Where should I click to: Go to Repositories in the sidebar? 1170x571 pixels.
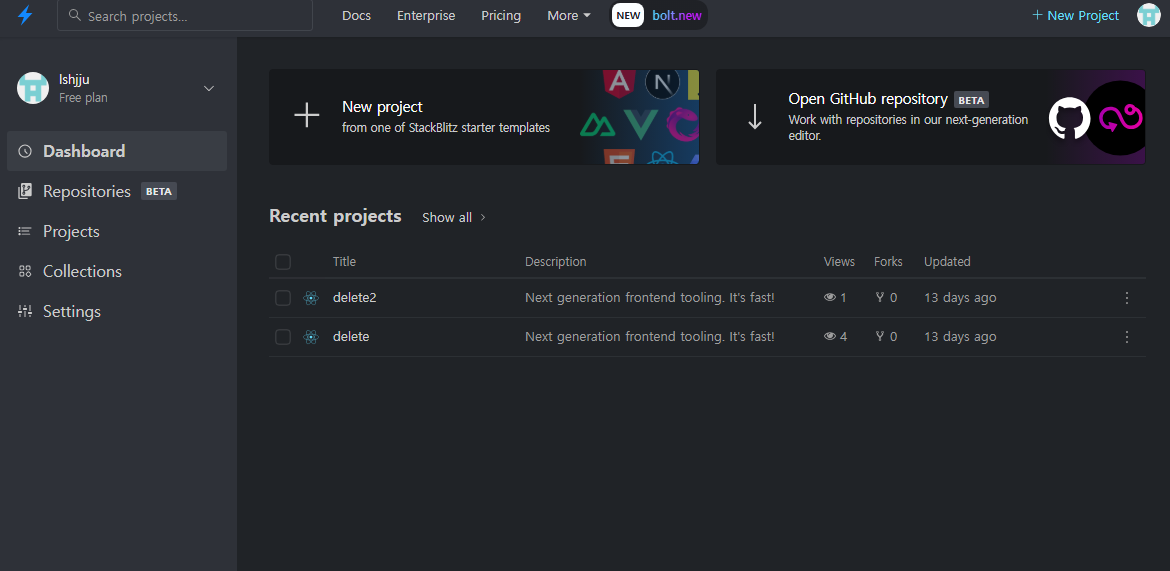117,191
